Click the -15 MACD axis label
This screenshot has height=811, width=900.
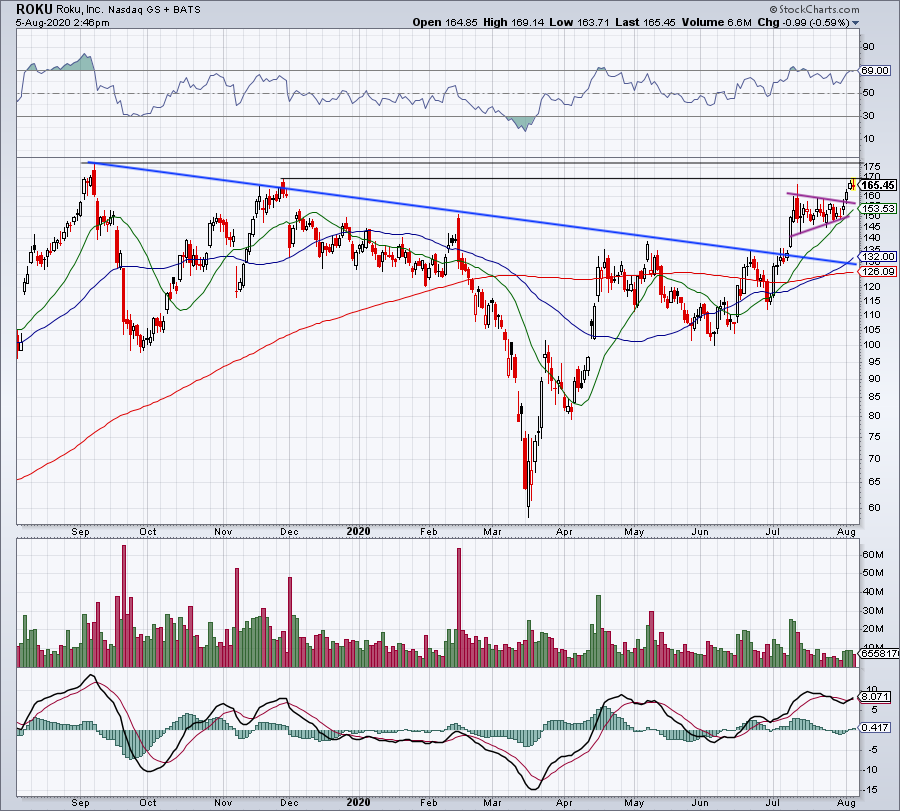870,790
